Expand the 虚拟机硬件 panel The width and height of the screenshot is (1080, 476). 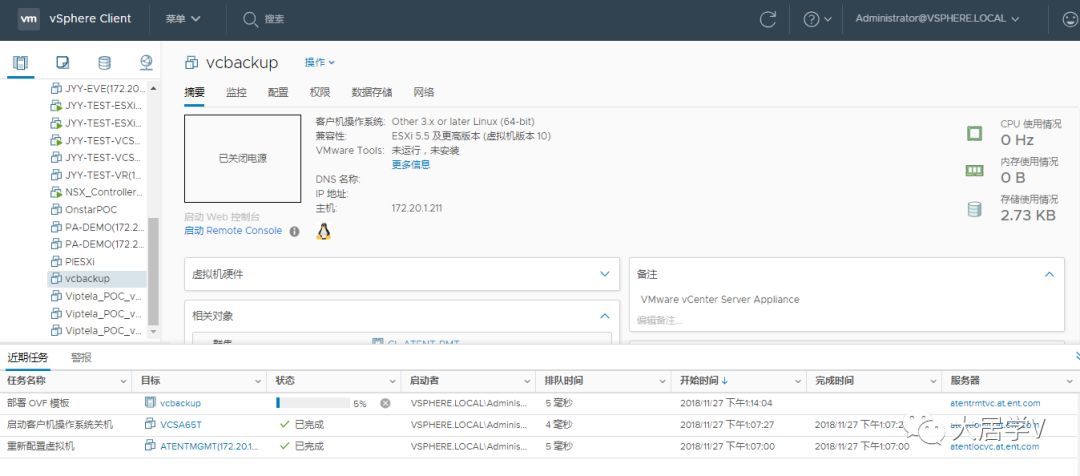[x=605, y=274]
